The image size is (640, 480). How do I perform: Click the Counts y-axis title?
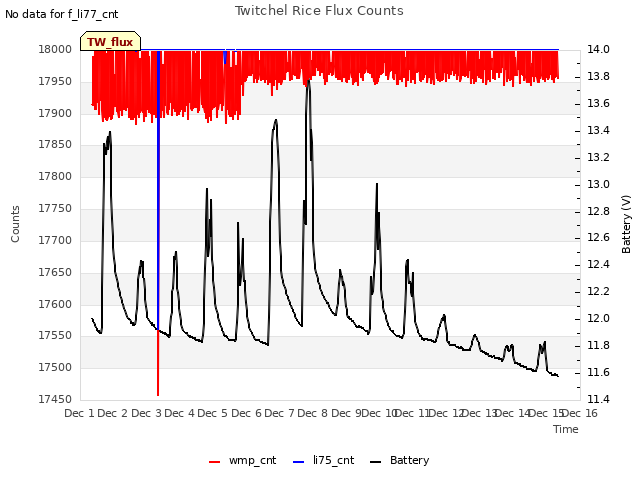click(15, 224)
